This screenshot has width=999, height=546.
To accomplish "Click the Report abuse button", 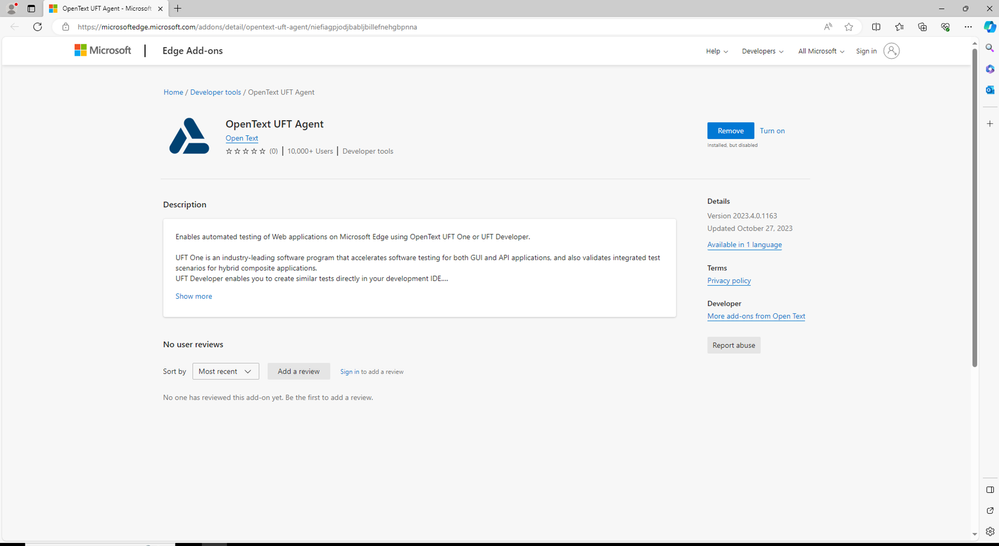I will pos(733,345).
